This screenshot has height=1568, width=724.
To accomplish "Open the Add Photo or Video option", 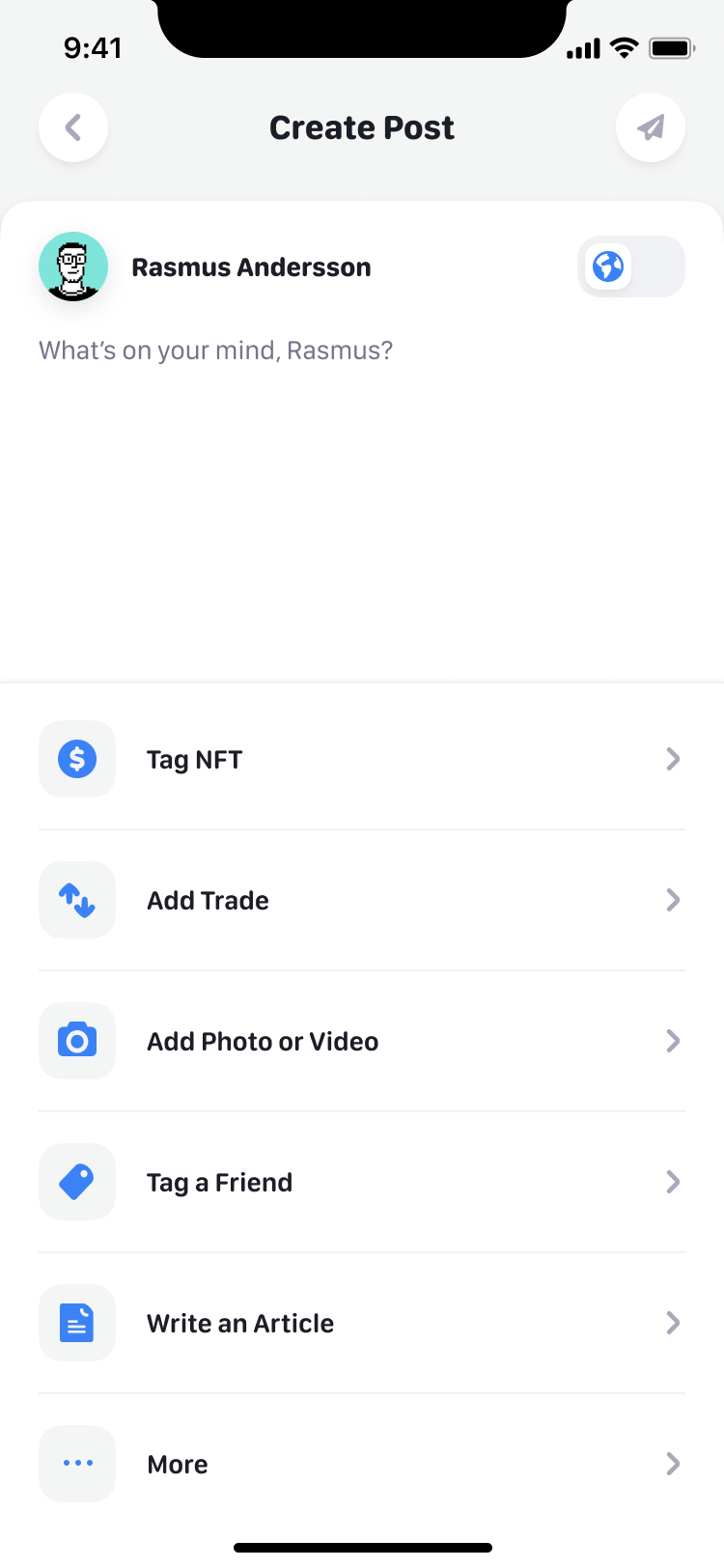I will point(263,1042).
